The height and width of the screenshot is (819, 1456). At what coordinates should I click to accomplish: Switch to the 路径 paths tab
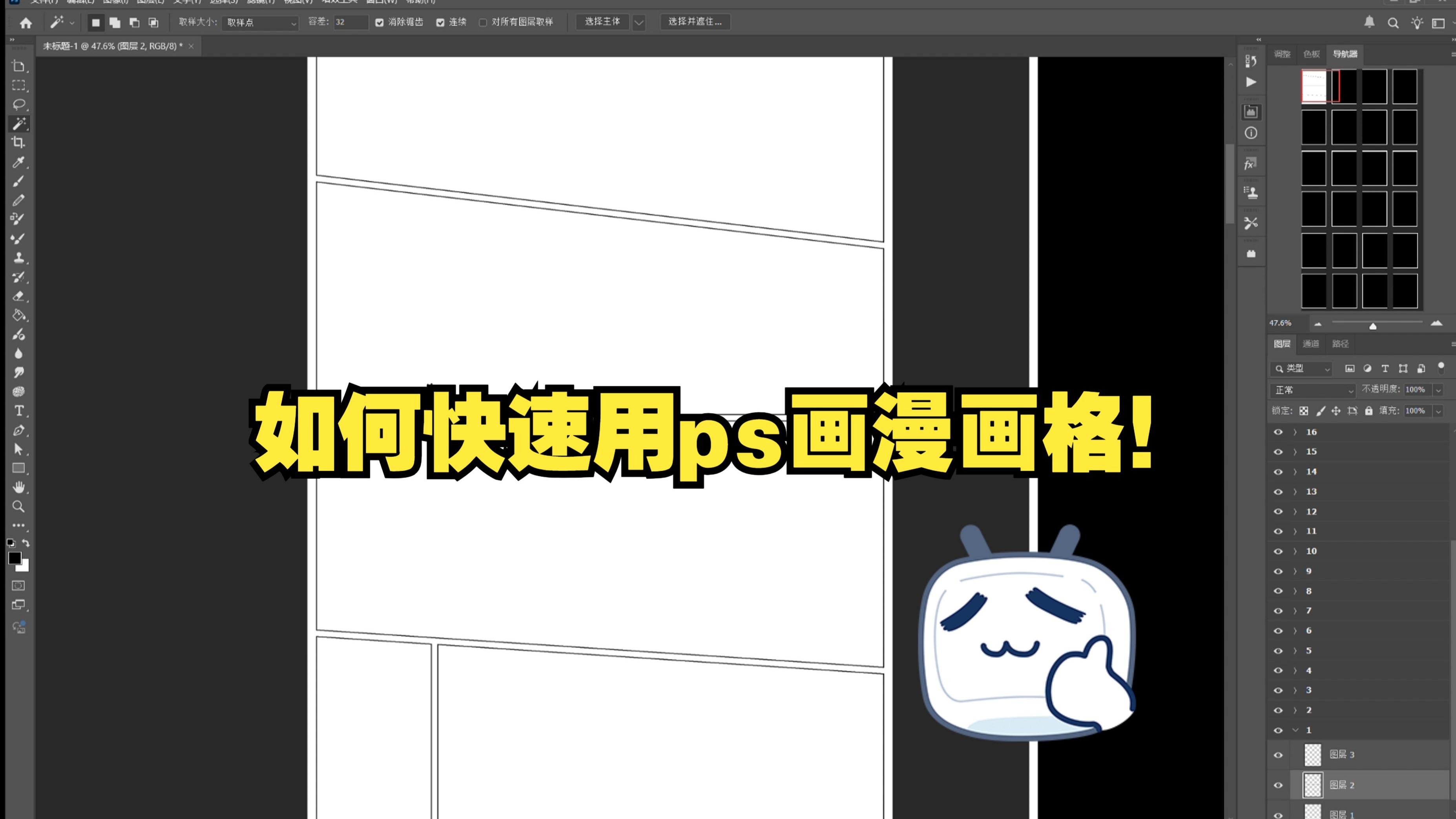click(x=1340, y=344)
